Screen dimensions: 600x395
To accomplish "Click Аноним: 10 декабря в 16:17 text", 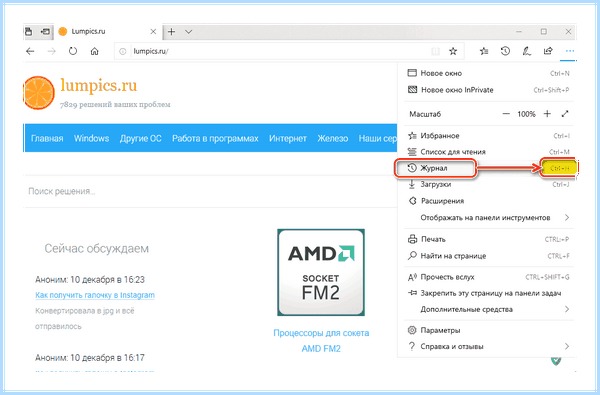I will pos(90,358).
